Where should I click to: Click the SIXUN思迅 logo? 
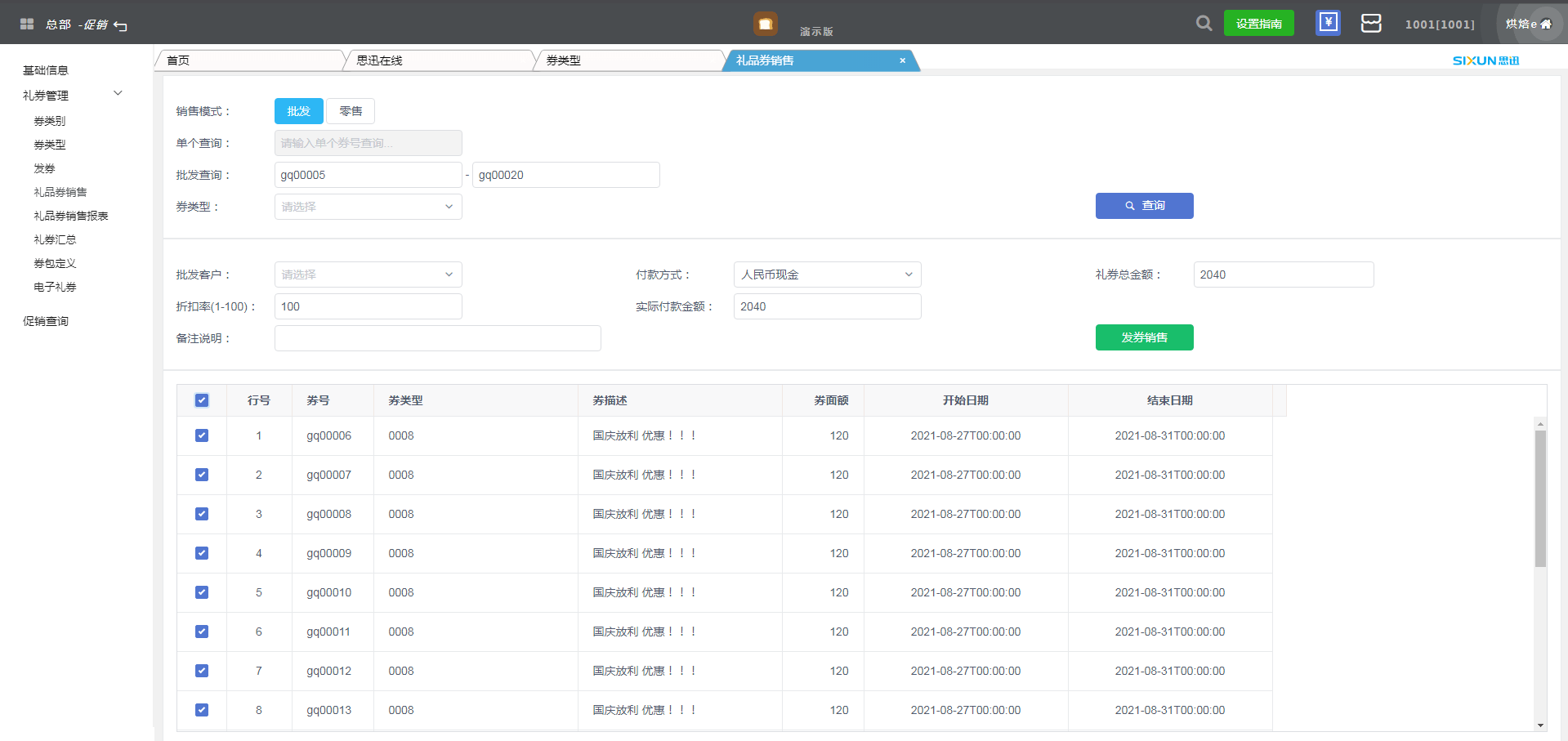coord(1485,60)
